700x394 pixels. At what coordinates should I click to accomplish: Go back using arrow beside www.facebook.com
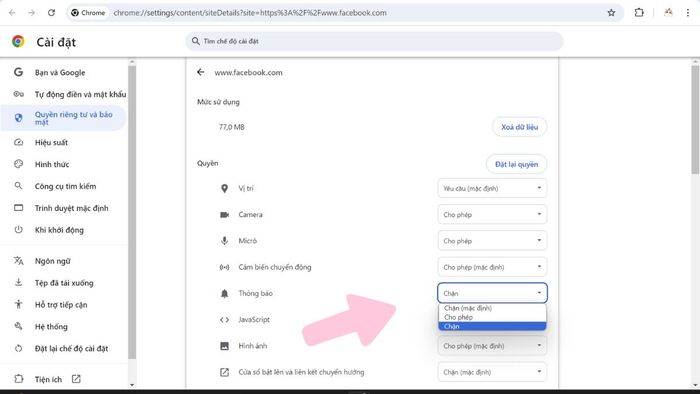point(200,72)
